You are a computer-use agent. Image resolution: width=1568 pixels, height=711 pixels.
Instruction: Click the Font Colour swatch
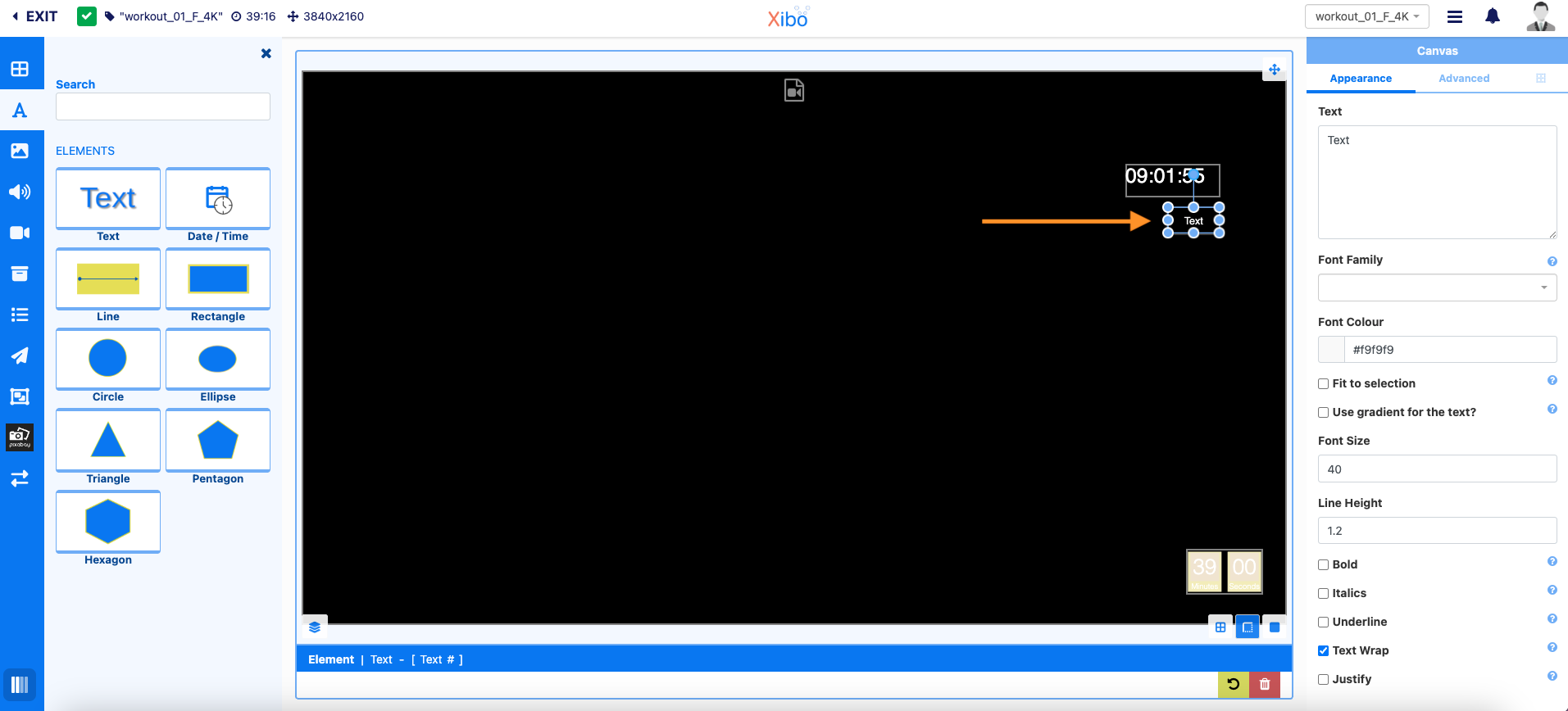coord(1331,350)
